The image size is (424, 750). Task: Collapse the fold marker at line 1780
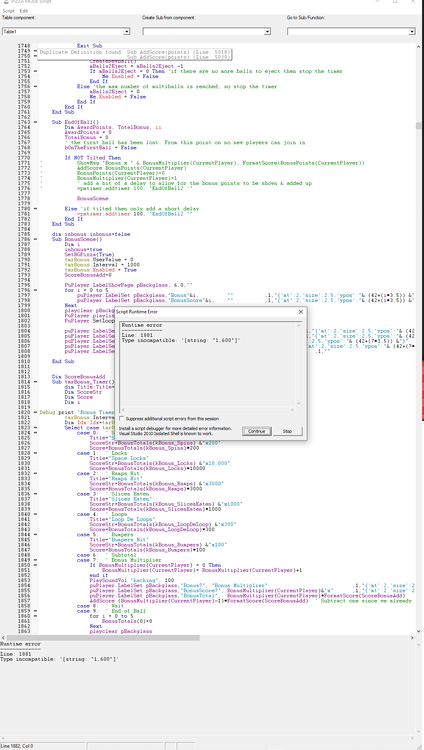click(35, 209)
